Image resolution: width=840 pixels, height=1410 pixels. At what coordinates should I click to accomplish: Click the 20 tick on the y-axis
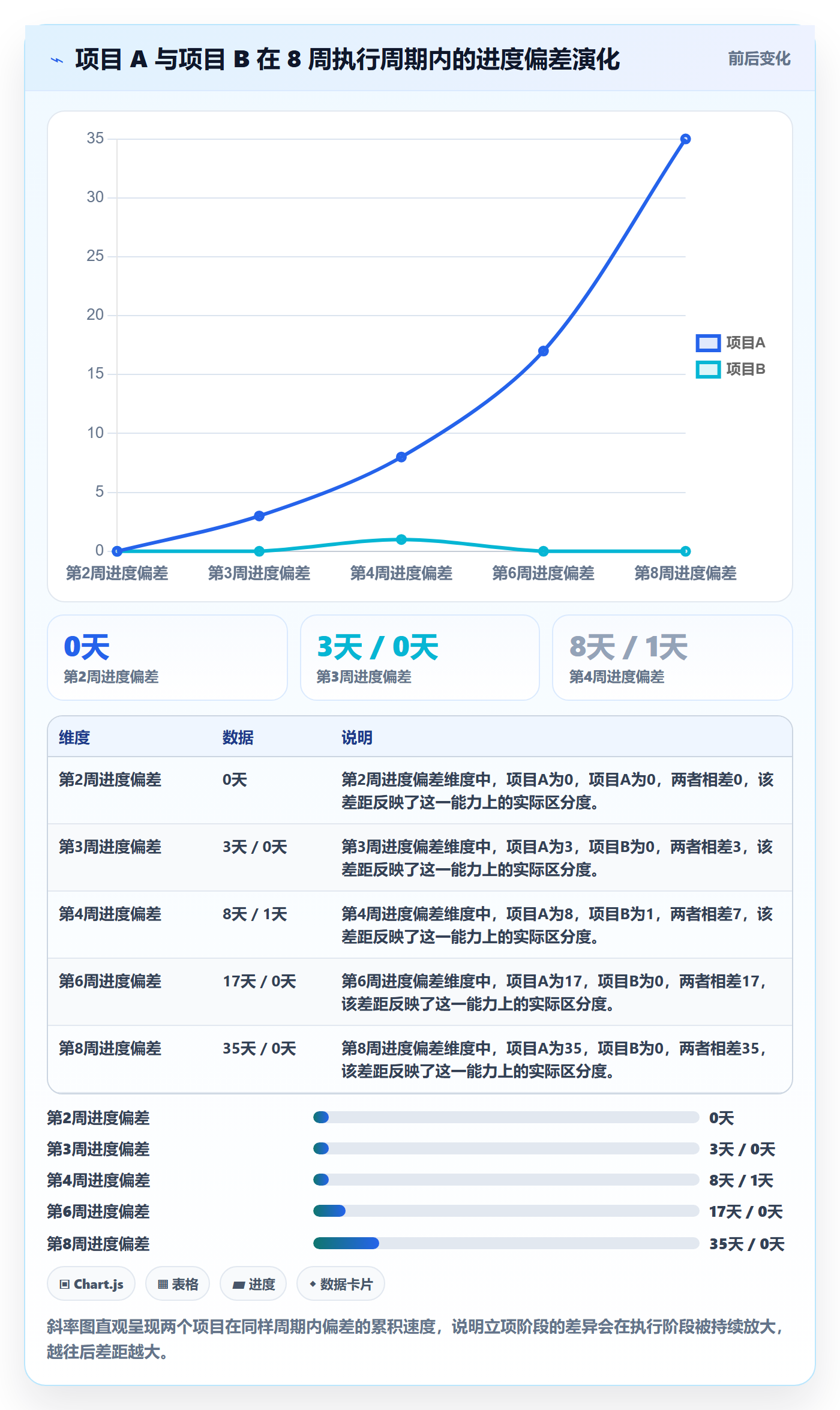point(95,315)
